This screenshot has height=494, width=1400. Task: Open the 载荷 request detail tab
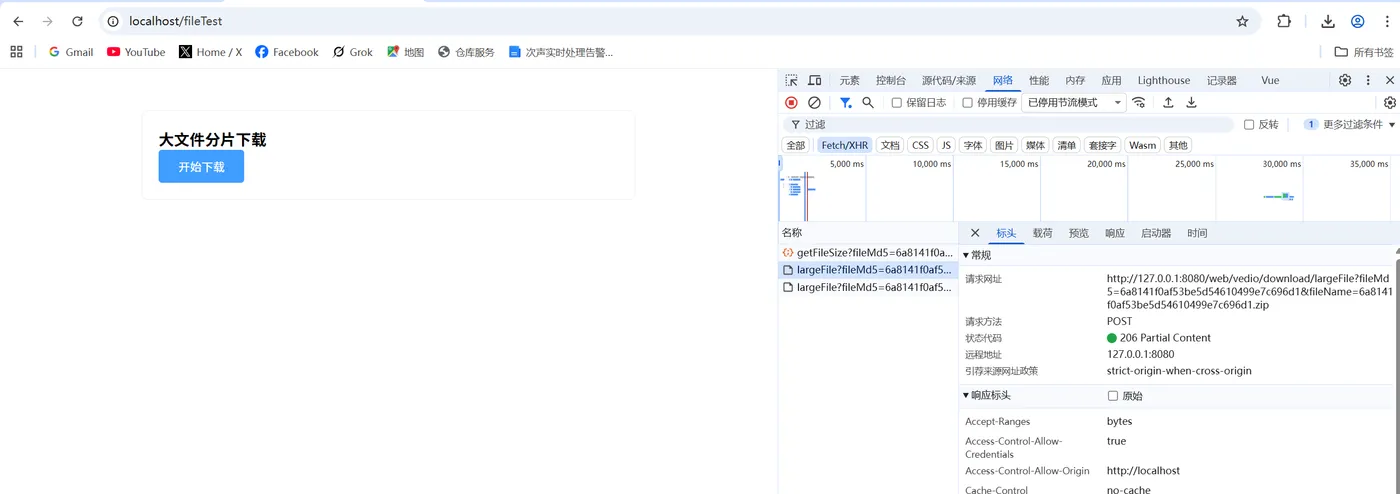1042,233
